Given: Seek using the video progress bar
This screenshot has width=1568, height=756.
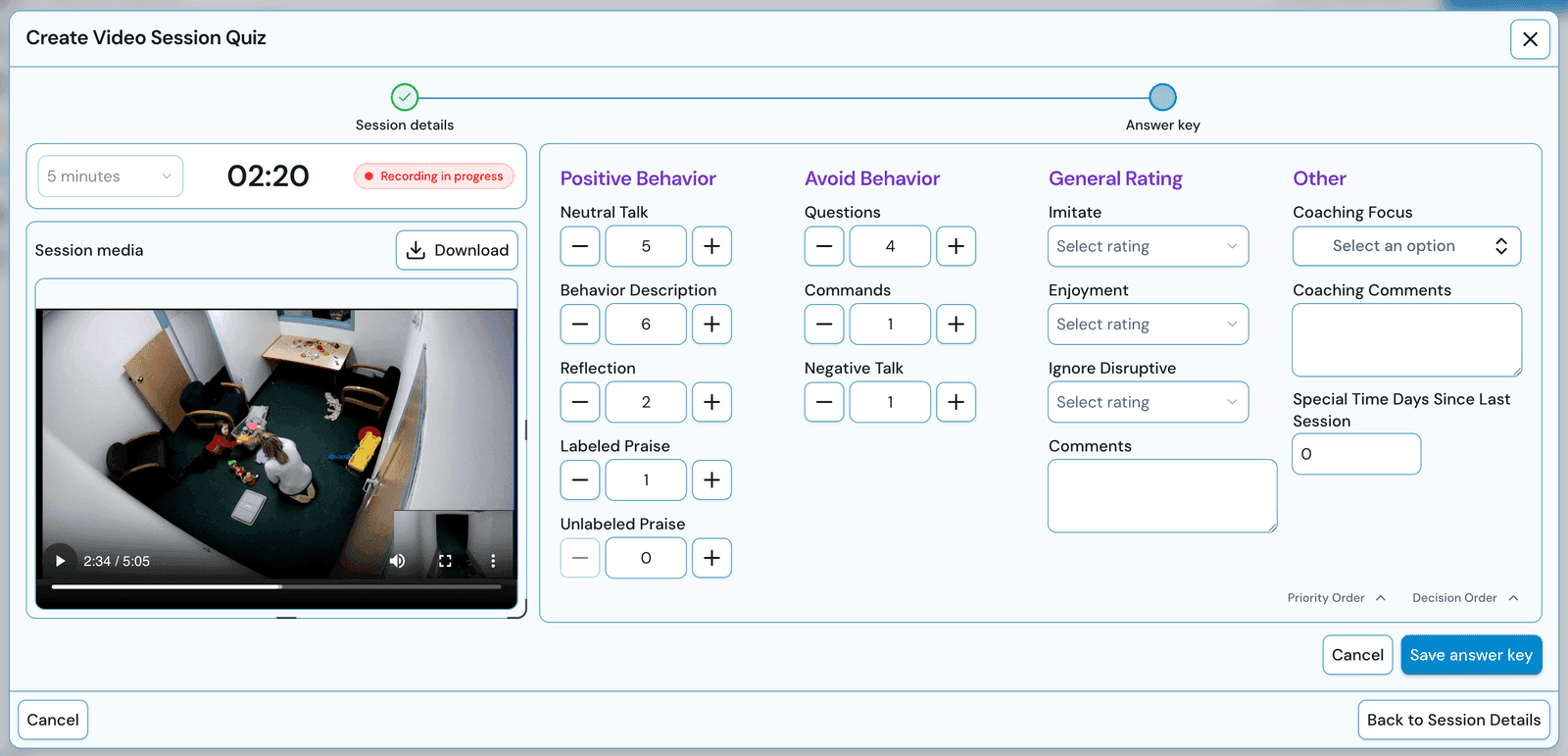Looking at the screenshot, I should click(x=276, y=586).
